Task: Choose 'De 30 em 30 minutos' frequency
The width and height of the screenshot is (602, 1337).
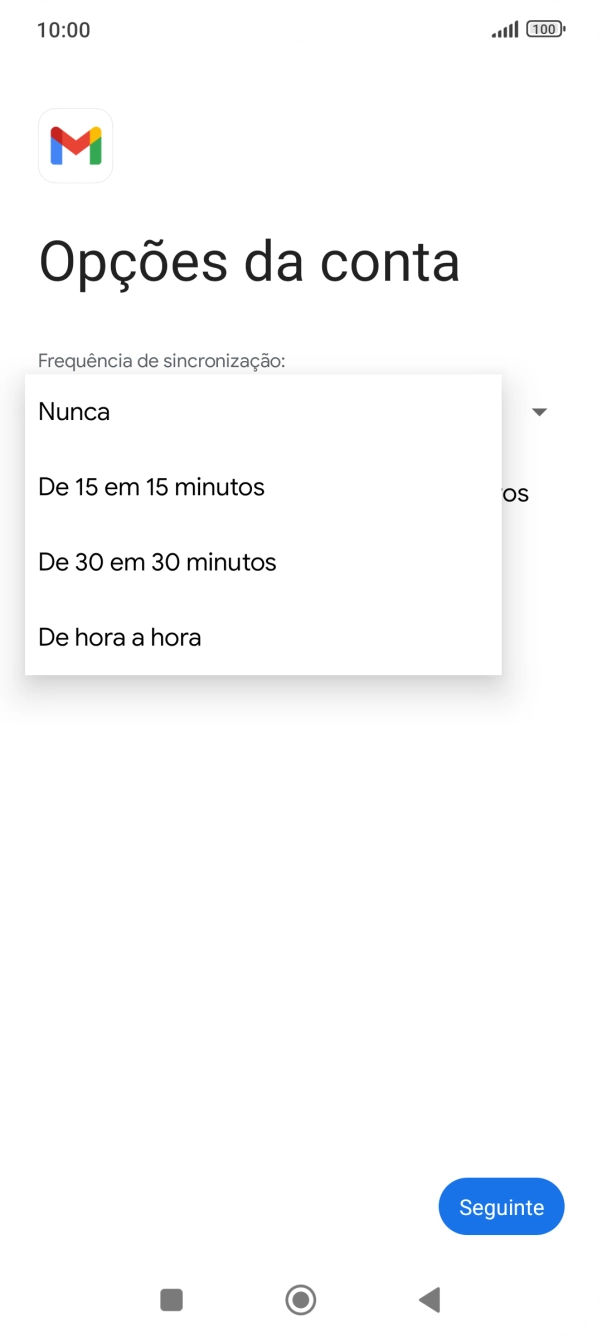Action: (156, 561)
